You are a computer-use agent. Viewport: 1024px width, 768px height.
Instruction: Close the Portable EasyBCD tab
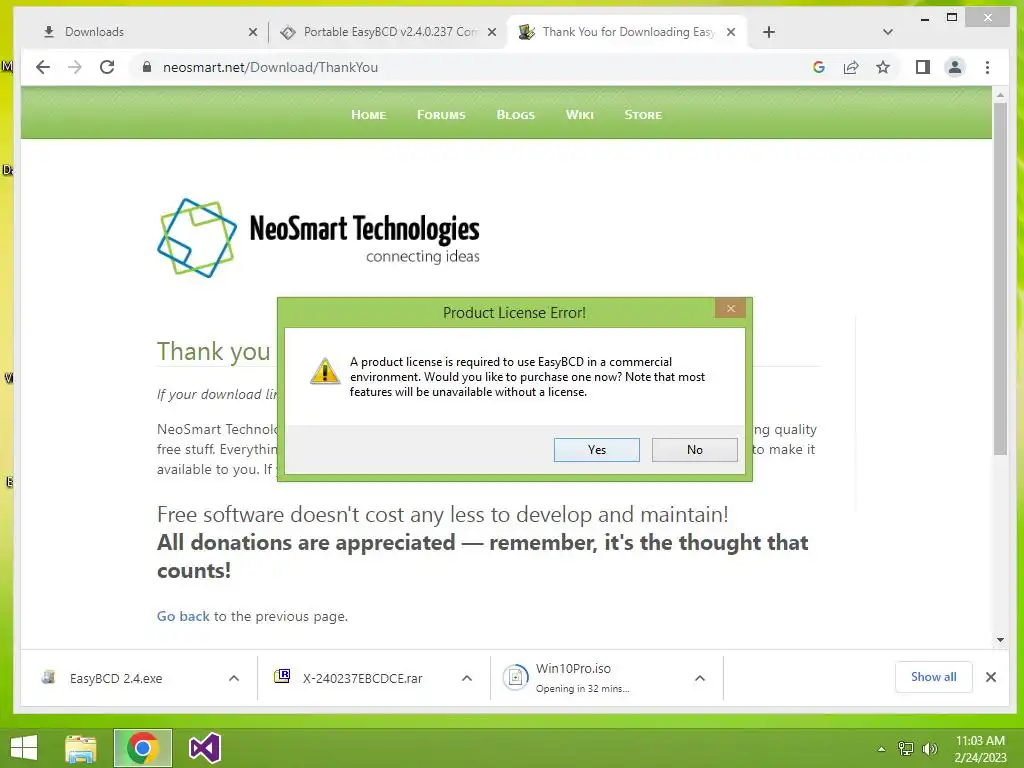pos(492,32)
